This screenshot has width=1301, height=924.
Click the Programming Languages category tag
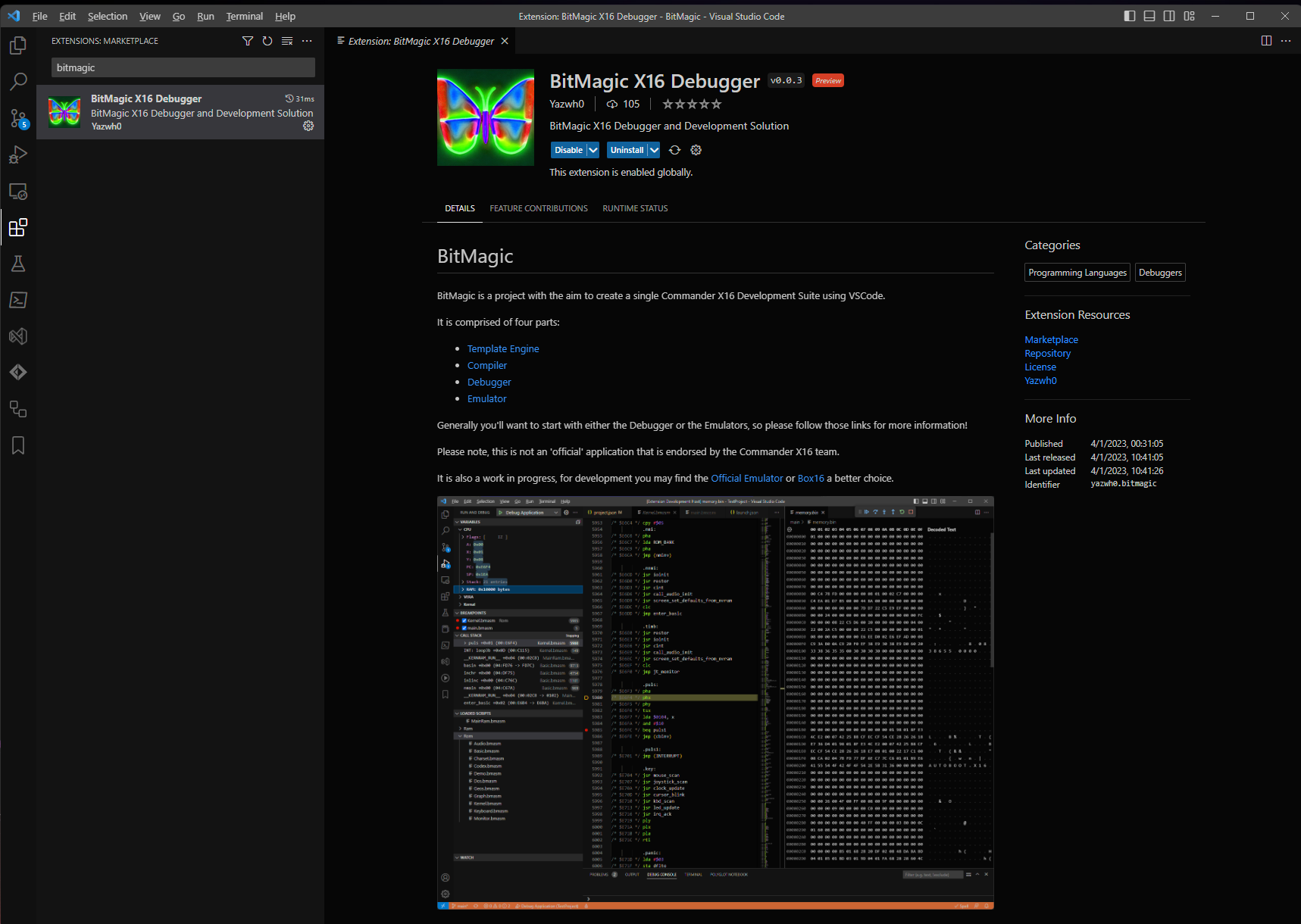point(1077,273)
